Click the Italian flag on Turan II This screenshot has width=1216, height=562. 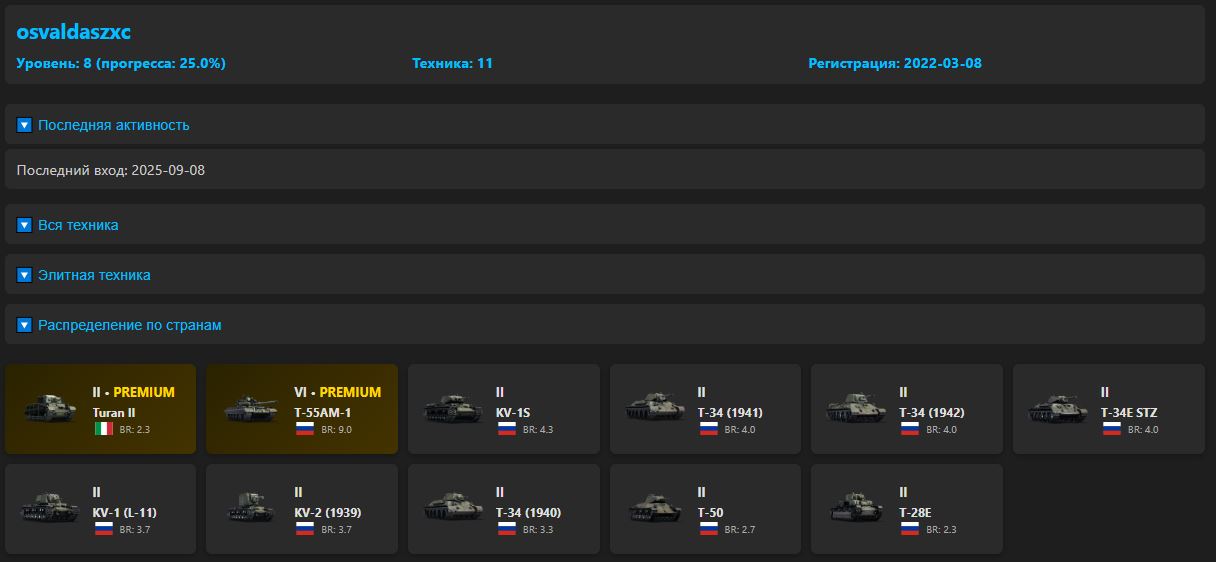pyautogui.click(x=103, y=429)
